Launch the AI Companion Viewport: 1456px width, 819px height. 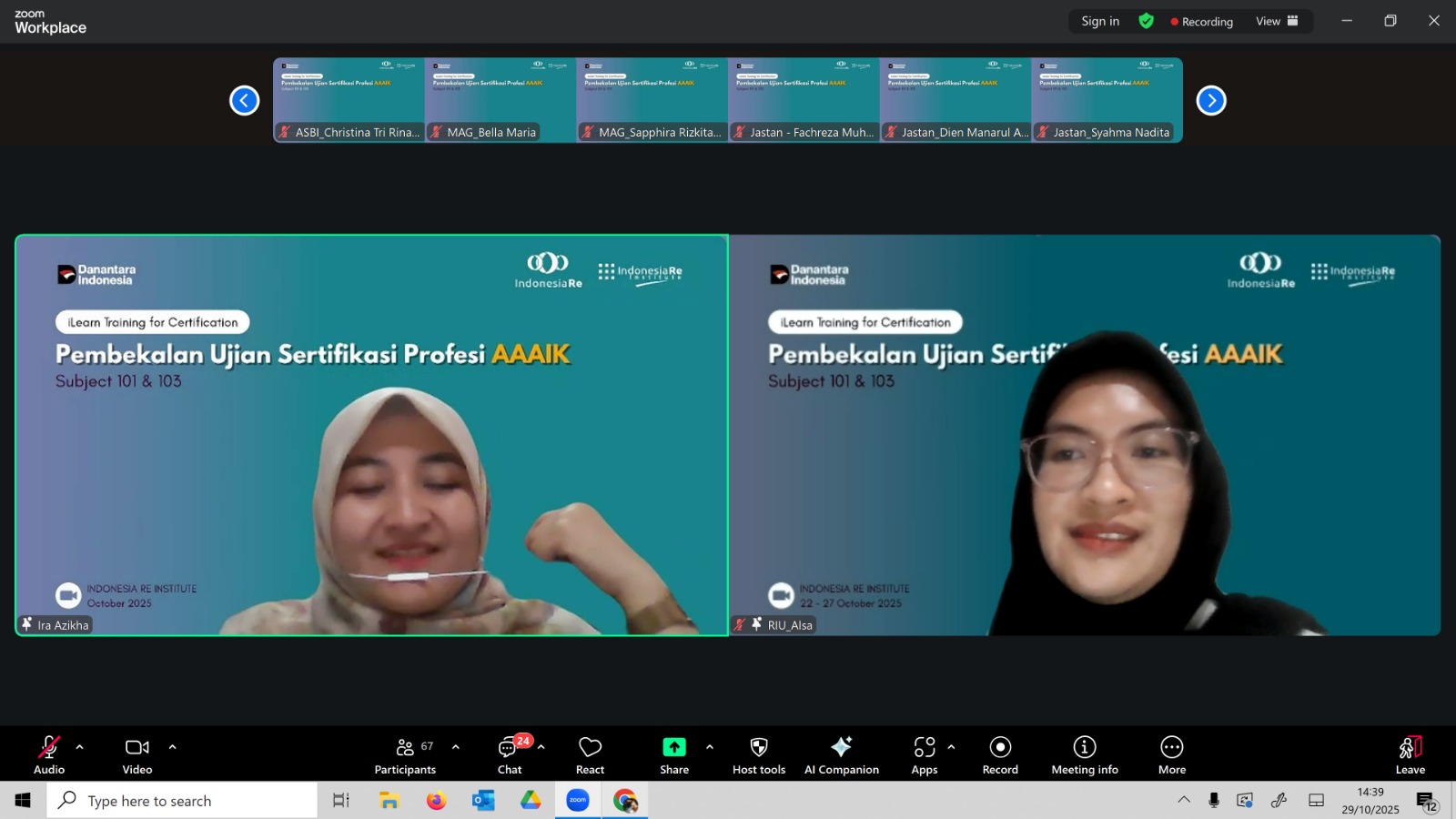(841, 755)
